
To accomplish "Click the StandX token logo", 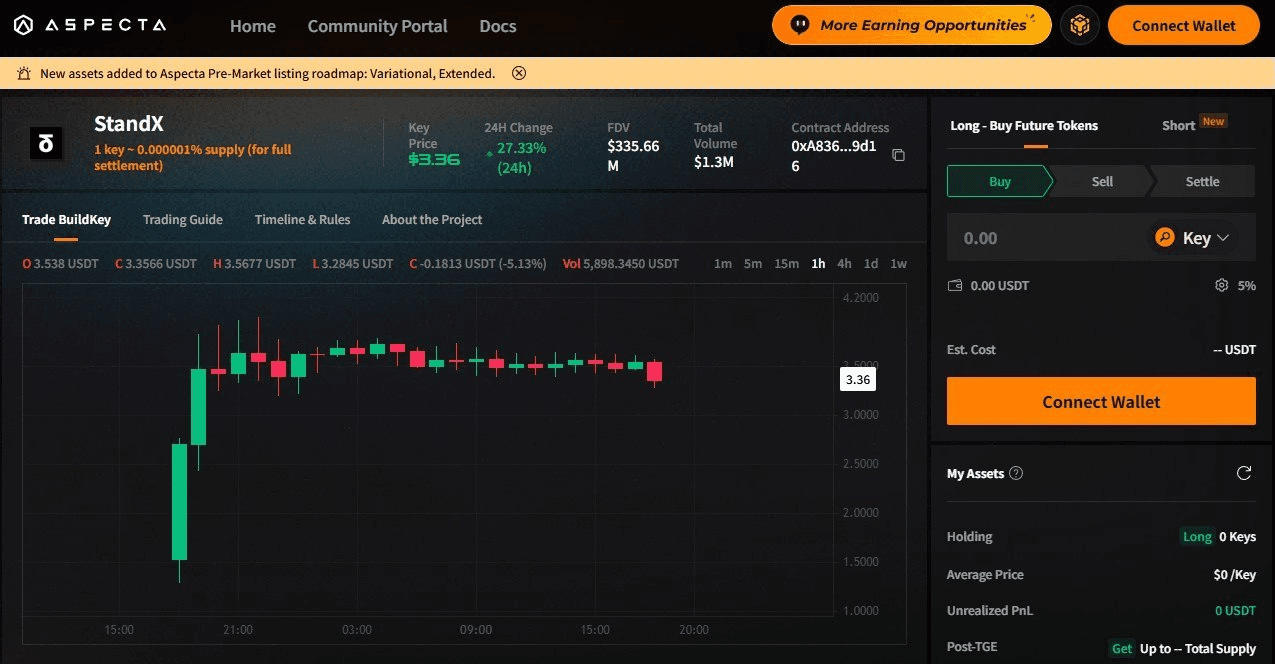I will coord(46,144).
